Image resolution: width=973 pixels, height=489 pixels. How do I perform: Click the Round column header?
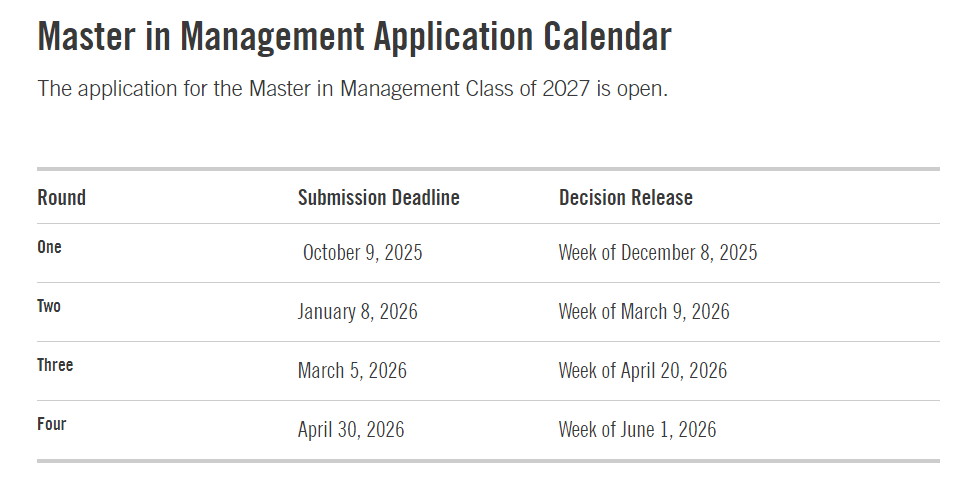62,198
